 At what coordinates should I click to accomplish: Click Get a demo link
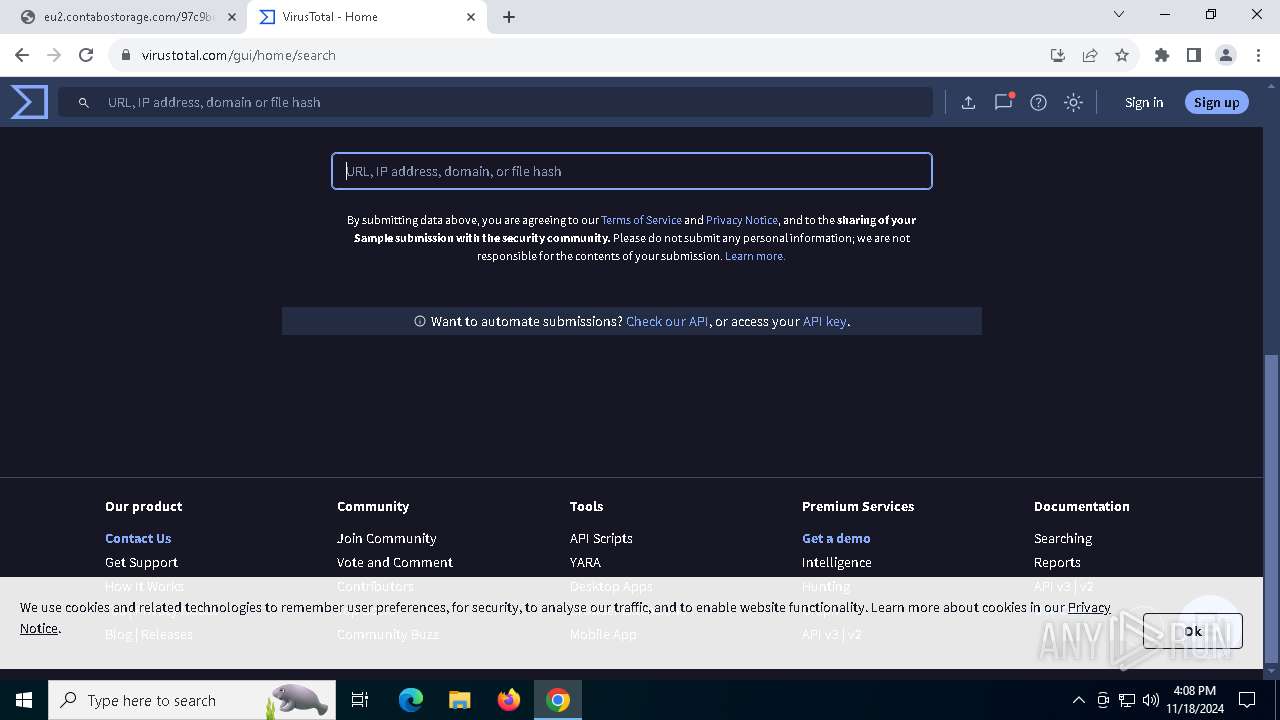pyautogui.click(x=836, y=538)
